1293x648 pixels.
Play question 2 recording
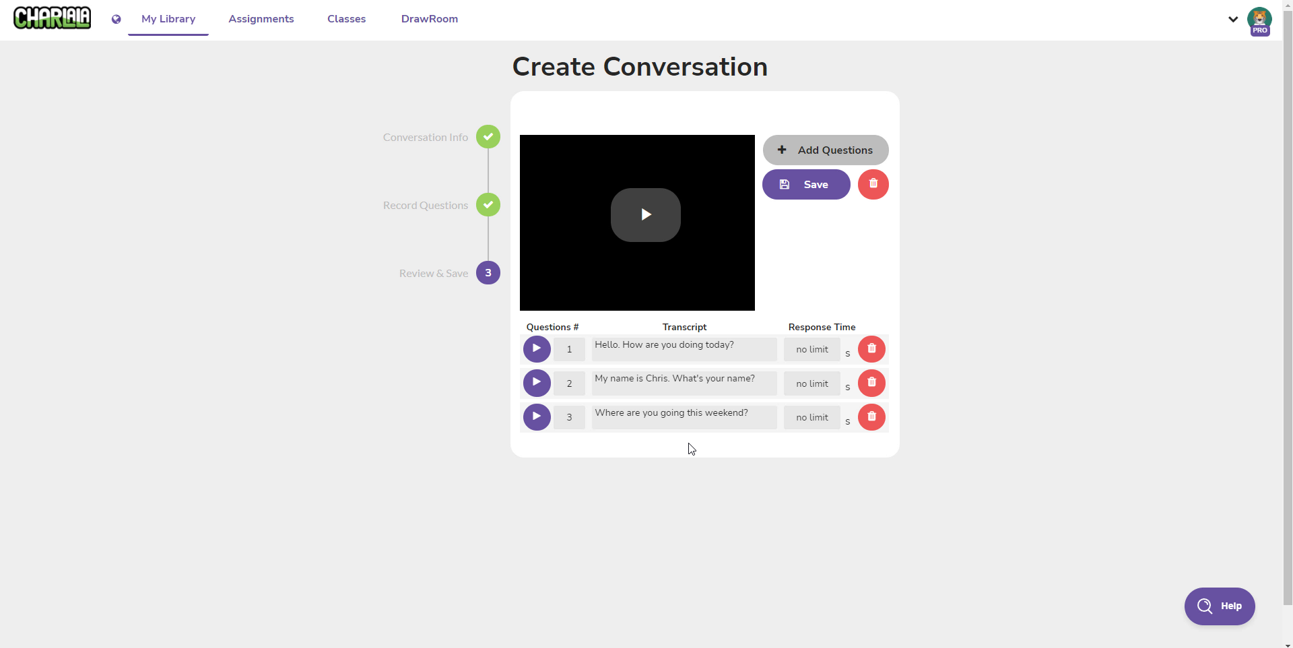coord(537,383)
